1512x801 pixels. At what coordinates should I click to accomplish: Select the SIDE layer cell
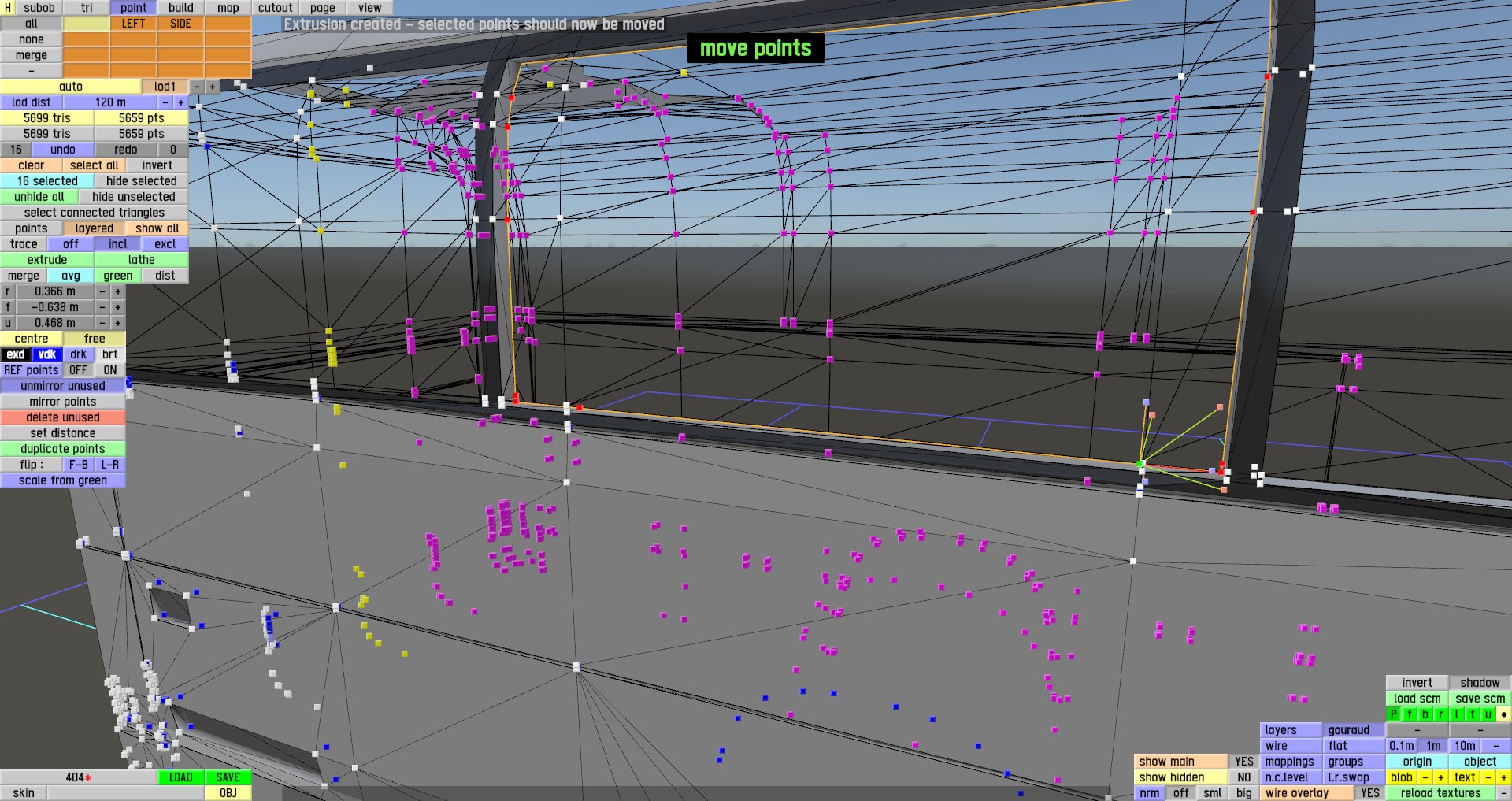(181, 24)
